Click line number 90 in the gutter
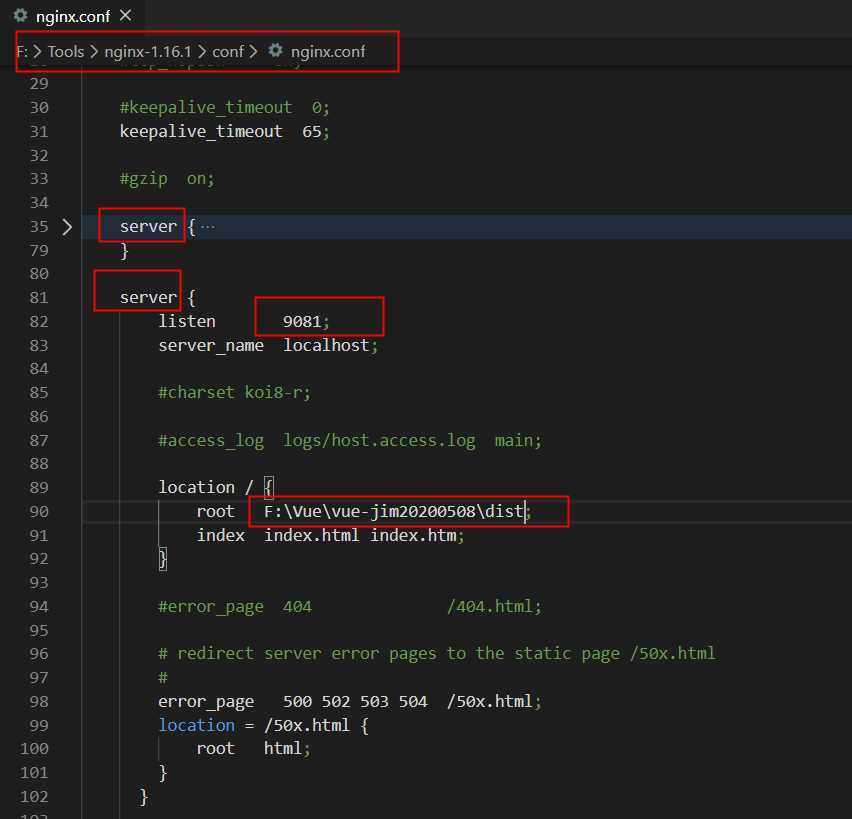 click(39, 512)
